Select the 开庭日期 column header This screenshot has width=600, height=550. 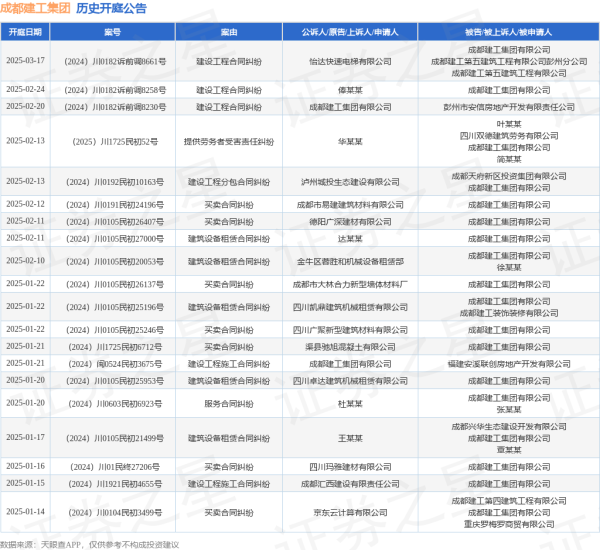25,32
